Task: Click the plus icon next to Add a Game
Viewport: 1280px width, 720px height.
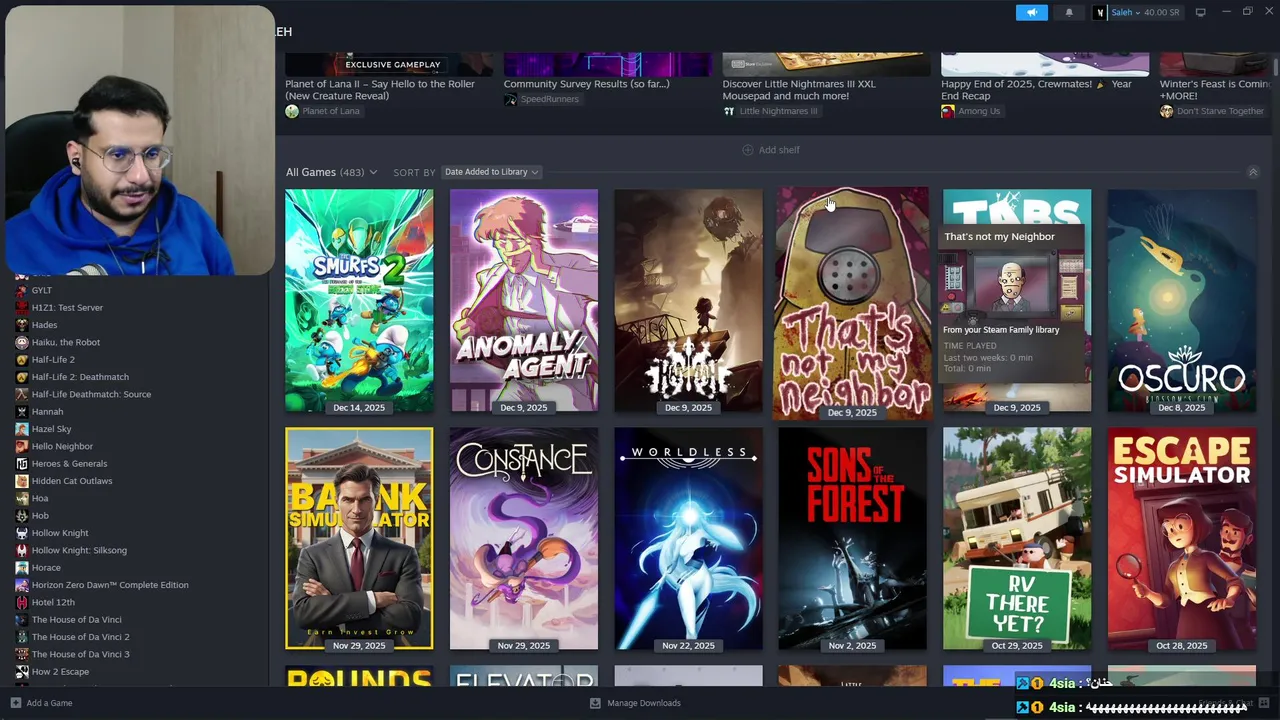Action: coord(15,703)
